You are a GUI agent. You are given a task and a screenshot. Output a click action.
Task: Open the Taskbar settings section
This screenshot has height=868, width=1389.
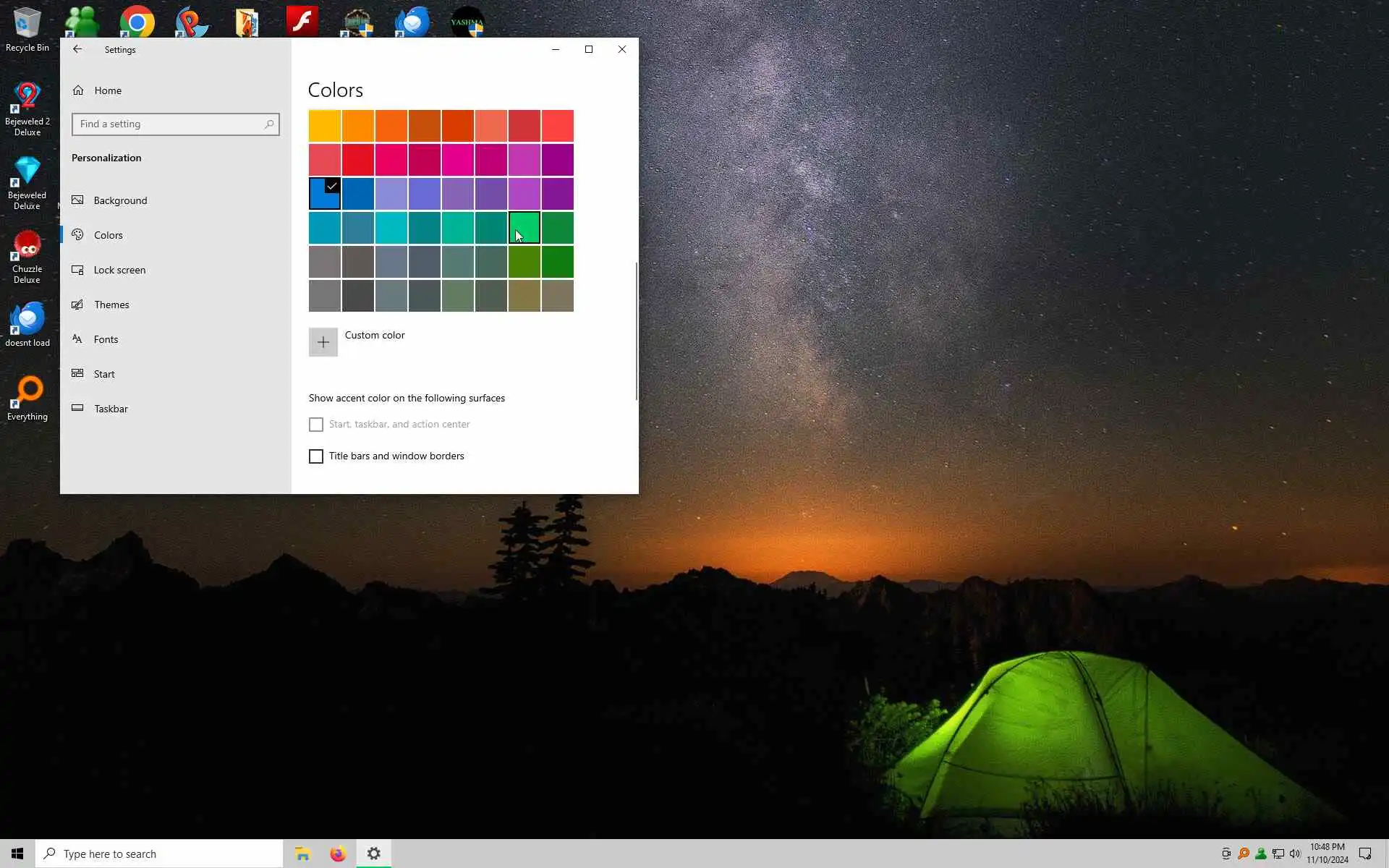click(111, 409)
